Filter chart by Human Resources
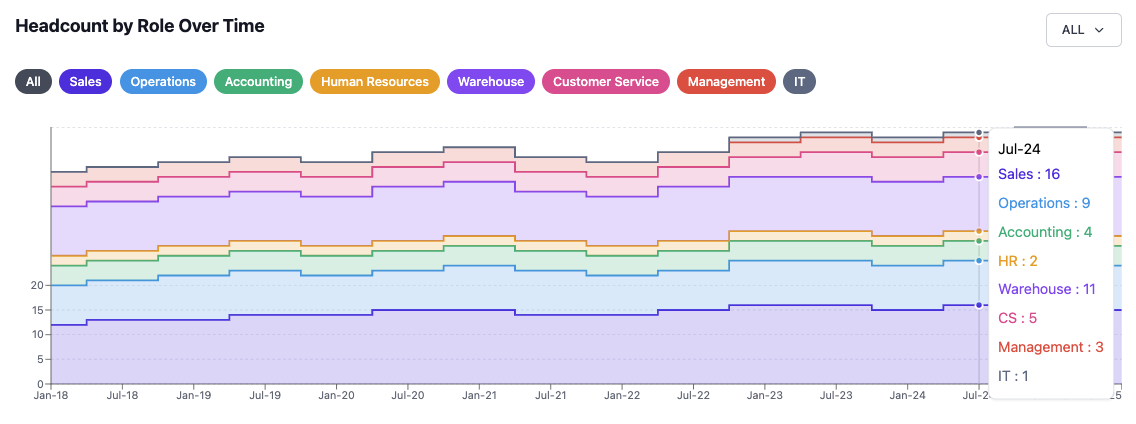 375,82
